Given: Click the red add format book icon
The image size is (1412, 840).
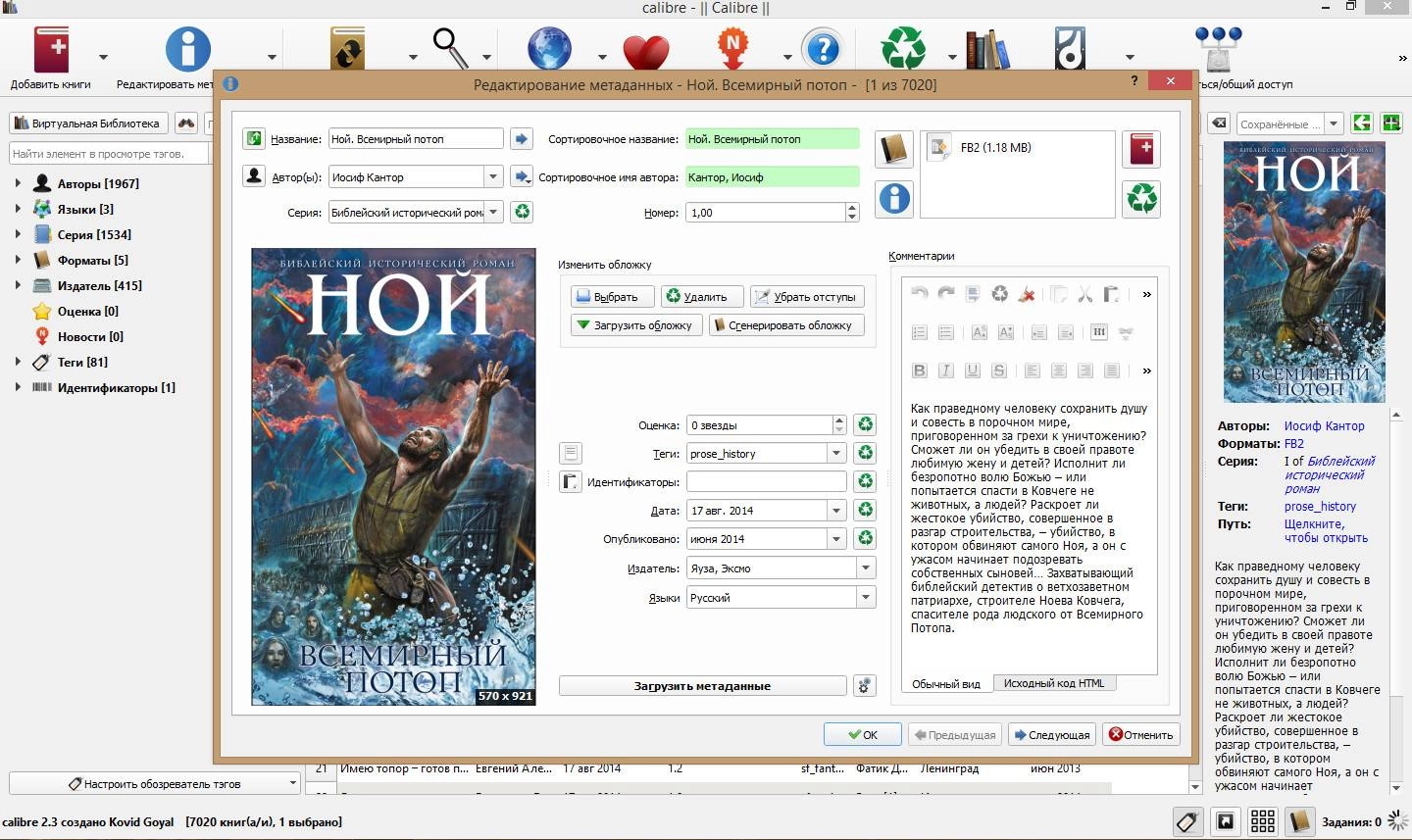Looking at the screenshot, I should pos(1142,149).
